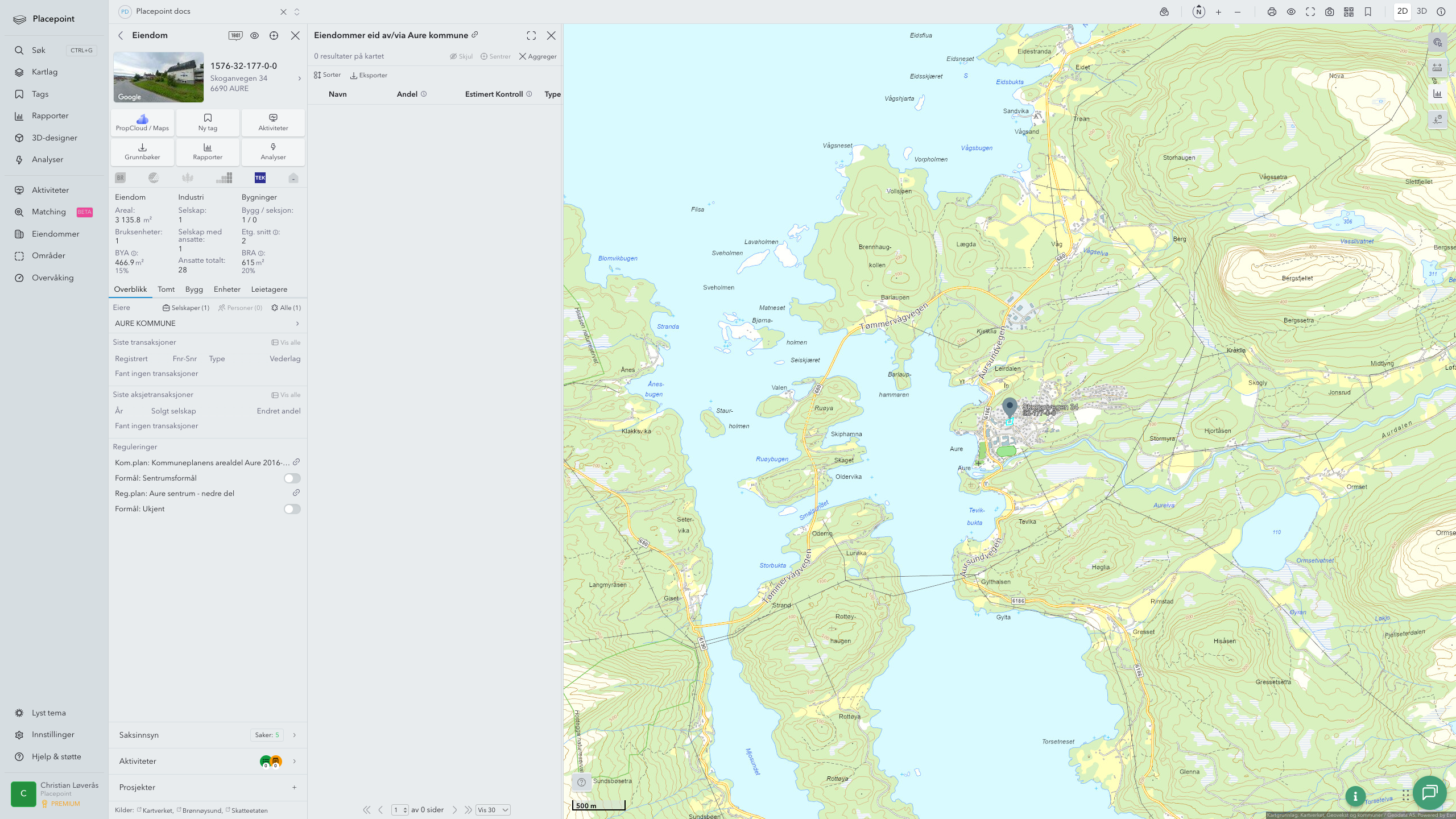Click the fullscreen map icon

1310,12
